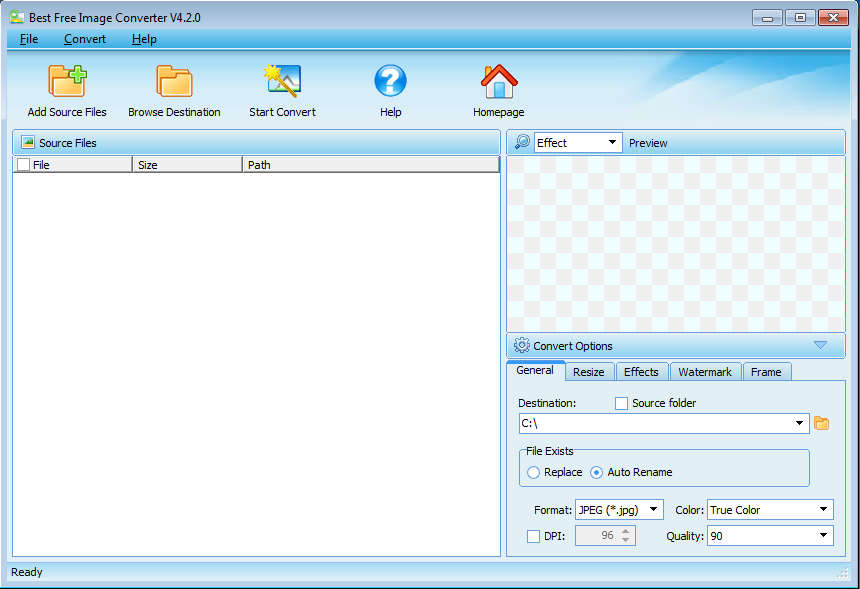Tick the DPI checkbox
Viewport: 860px width, 589px height.
(x=534, y=536)
